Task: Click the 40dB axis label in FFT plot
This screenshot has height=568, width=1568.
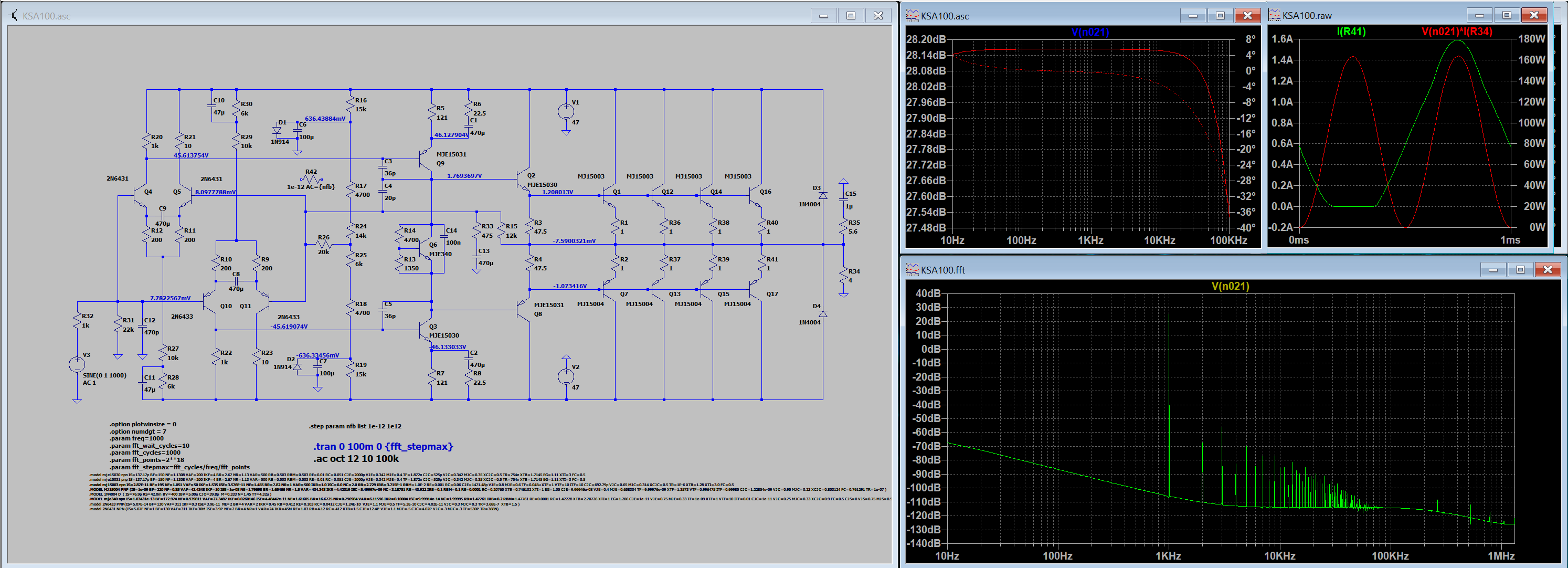Action: tap(928, 293)
